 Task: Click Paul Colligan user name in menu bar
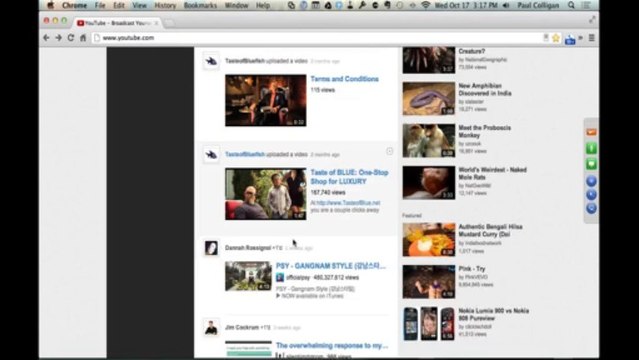pyautogui.click(x=538, y=5)
